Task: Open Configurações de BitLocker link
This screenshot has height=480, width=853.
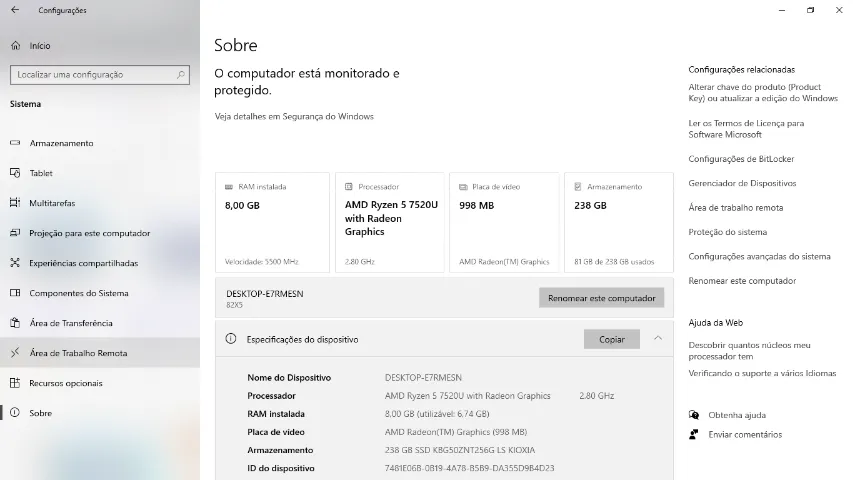Action: pos(741,159)
